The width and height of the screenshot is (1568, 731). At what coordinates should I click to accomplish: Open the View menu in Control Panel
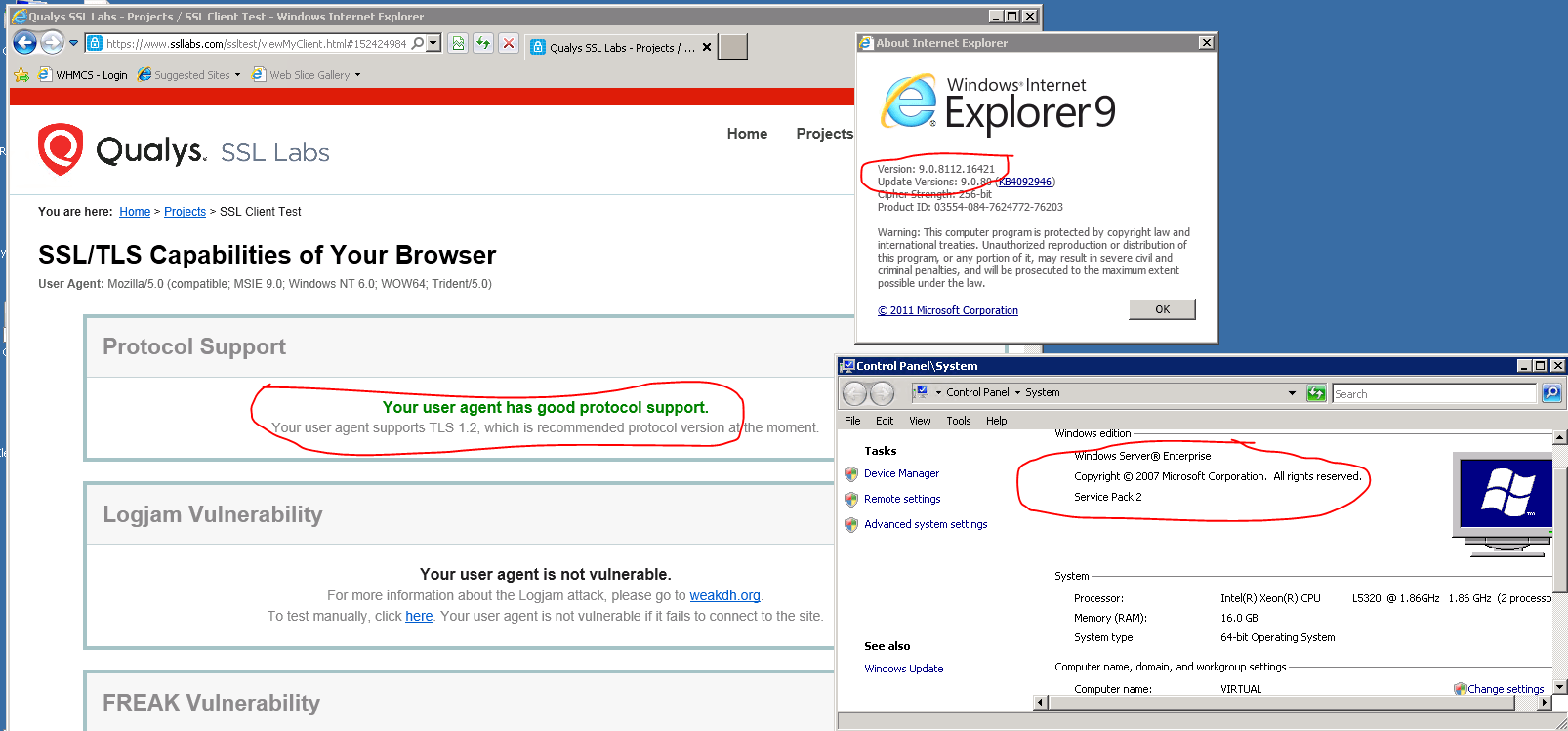tap(920, 421)
